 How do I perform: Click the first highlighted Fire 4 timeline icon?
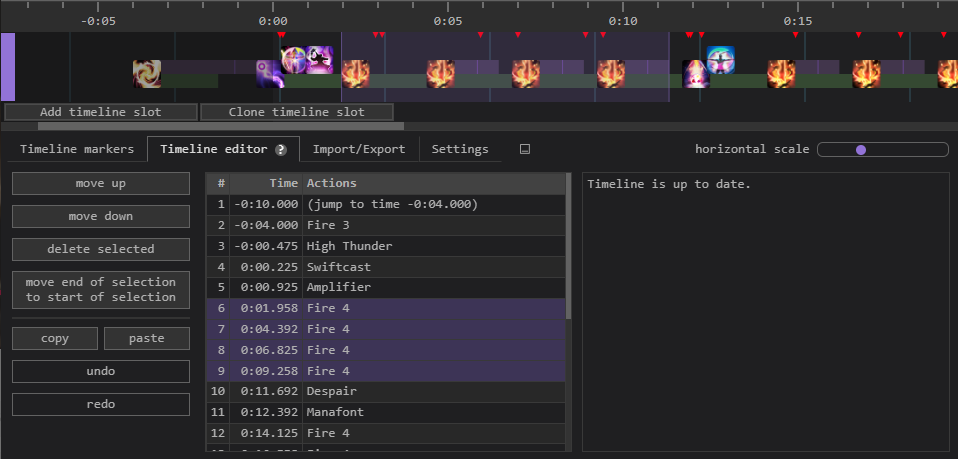(x=356, y=74)
